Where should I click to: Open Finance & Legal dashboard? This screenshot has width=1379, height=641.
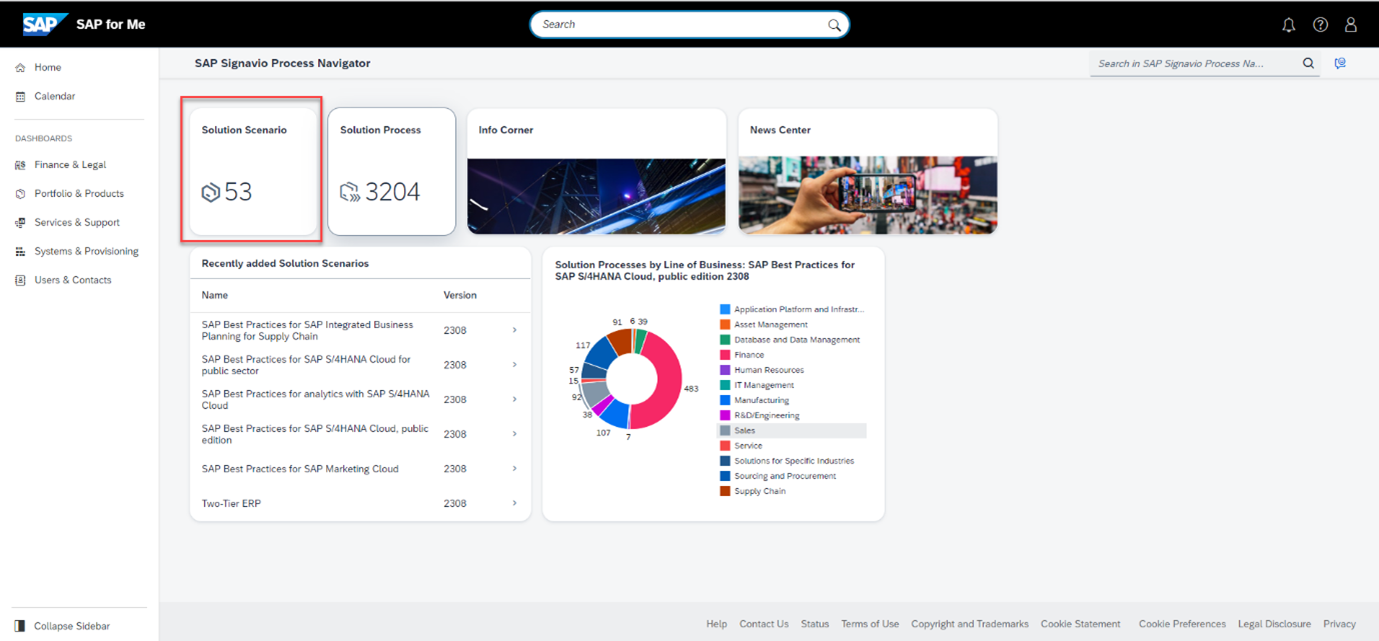[70, 165]
